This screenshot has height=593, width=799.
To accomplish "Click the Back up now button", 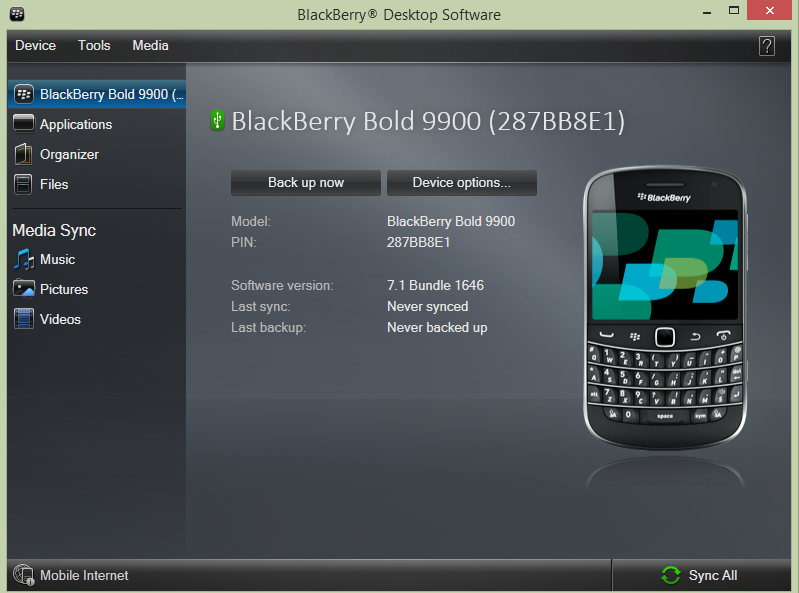I will tap(306, 182).
